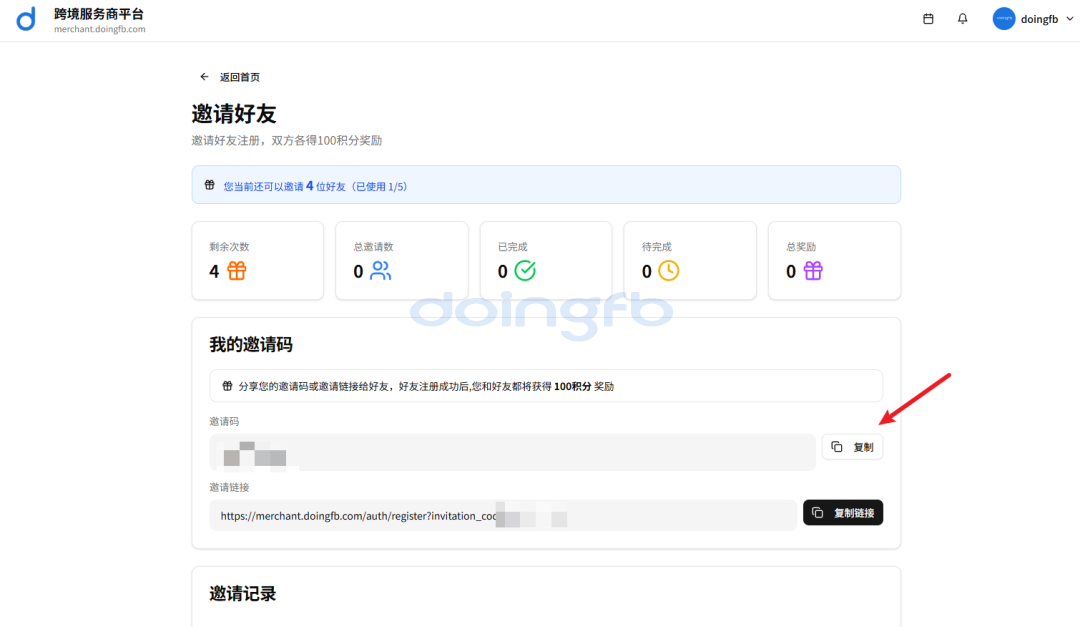Click the 100积分 reward info notice

[546, 386]
